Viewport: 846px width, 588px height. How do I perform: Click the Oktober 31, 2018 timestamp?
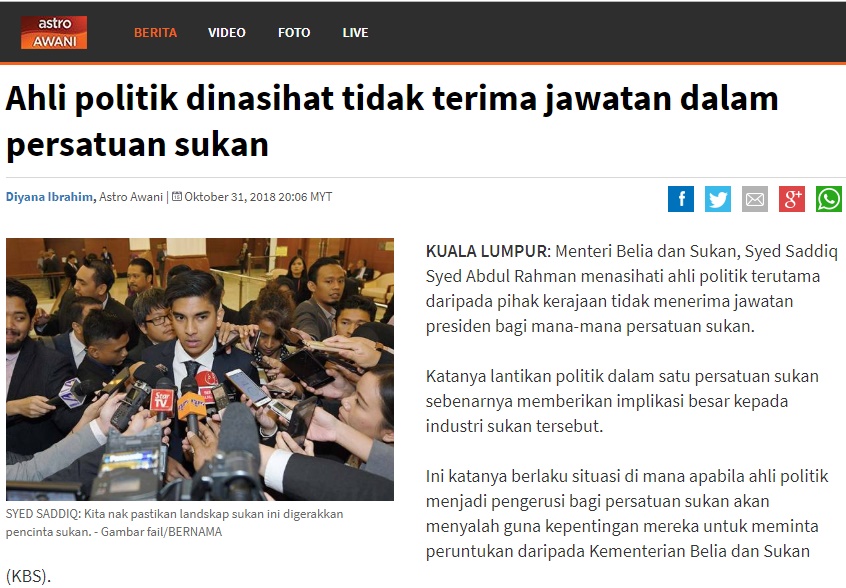258,197
